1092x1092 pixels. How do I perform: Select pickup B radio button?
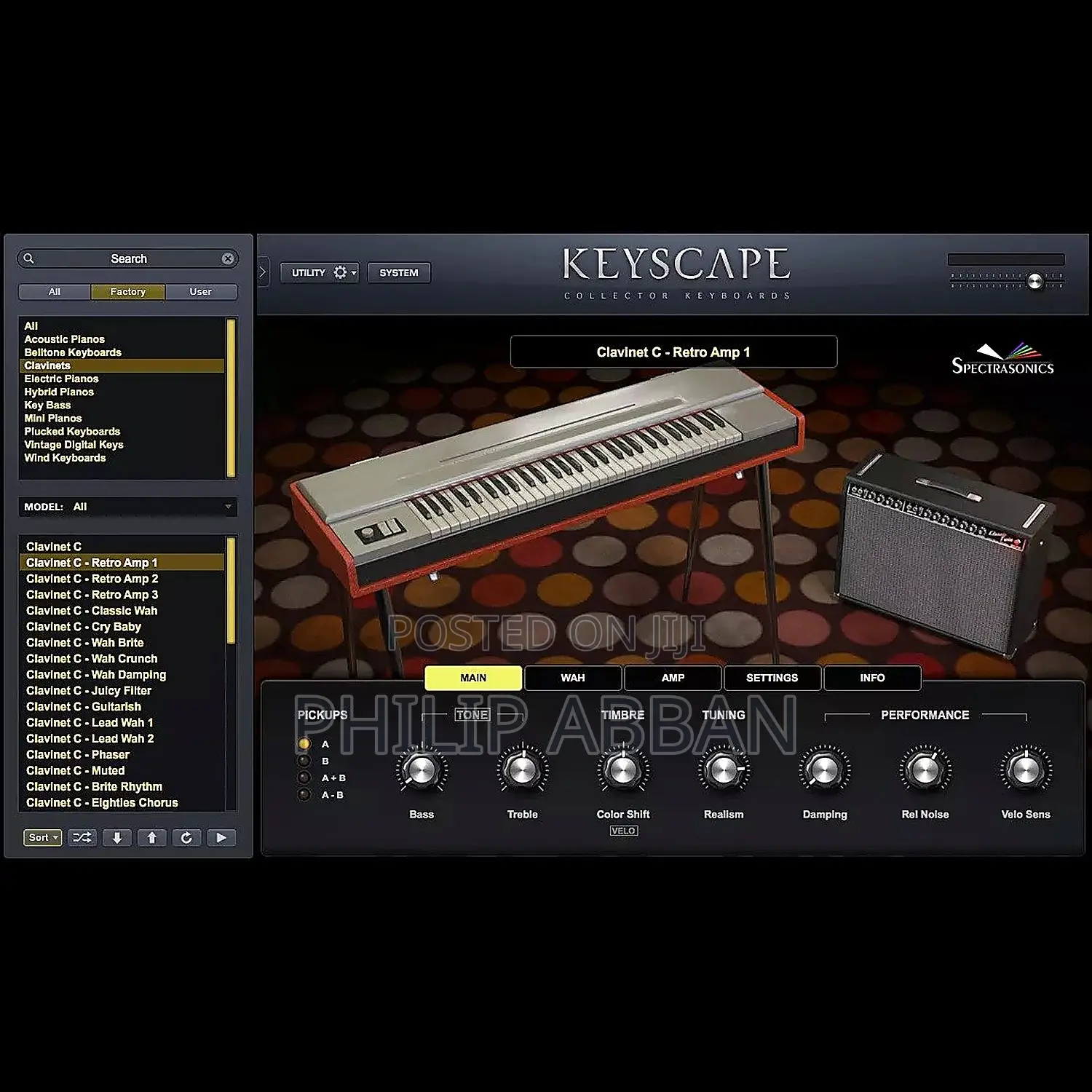click(304, 761)
